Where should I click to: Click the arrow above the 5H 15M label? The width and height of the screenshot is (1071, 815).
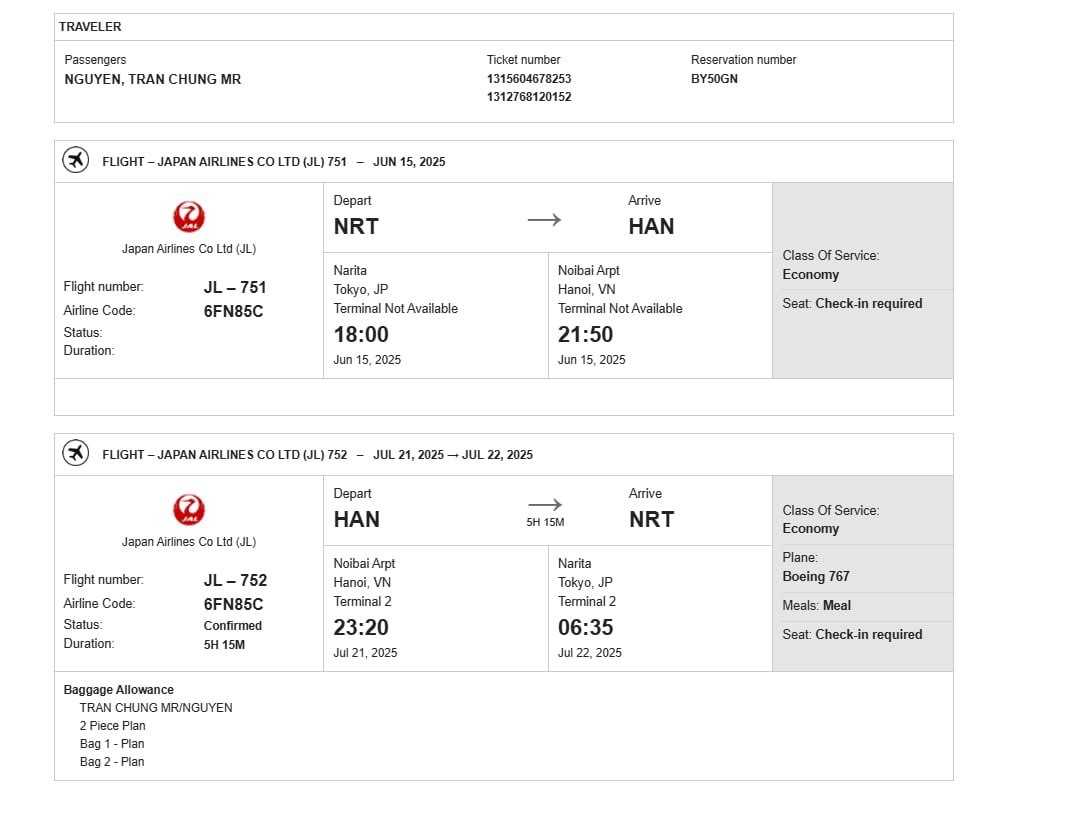[x=545, y=505]
